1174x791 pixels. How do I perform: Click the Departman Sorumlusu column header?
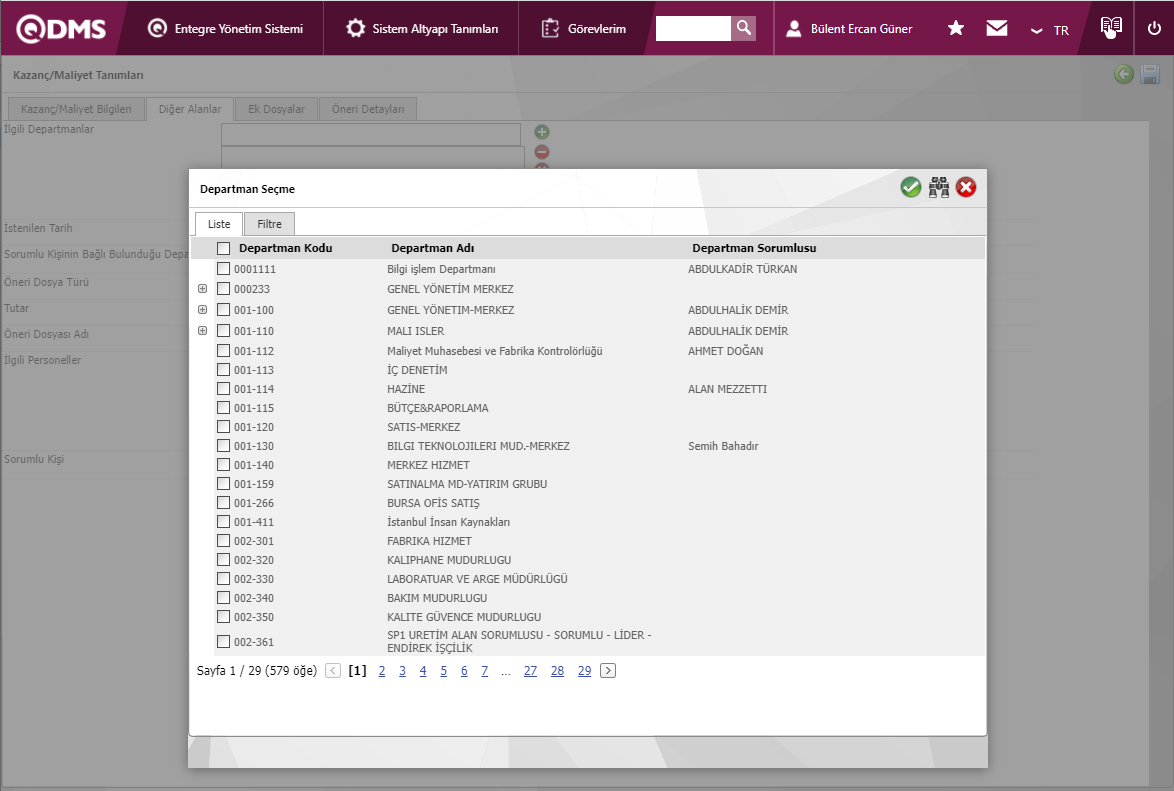pos(754,248)
